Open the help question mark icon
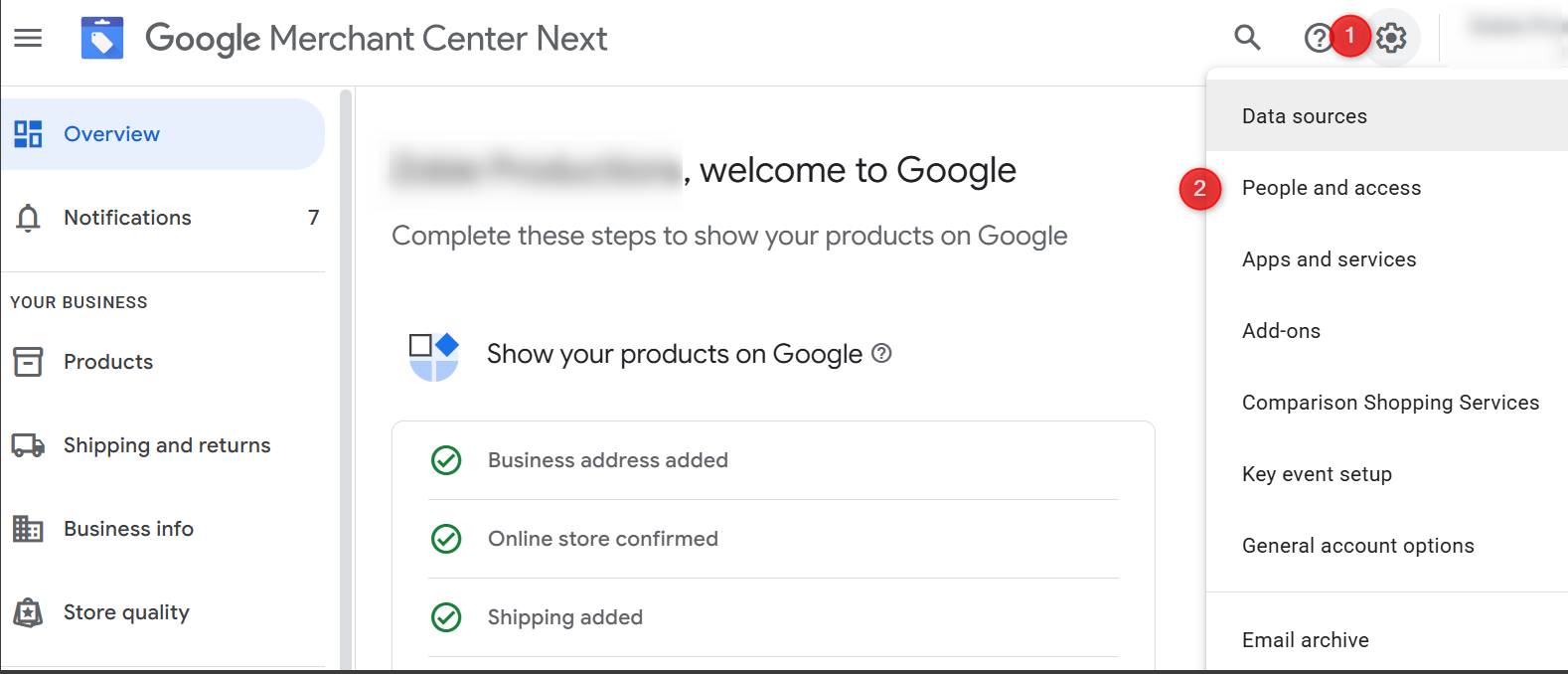This screenshot has width=1568, height=674. point(1317,39)
